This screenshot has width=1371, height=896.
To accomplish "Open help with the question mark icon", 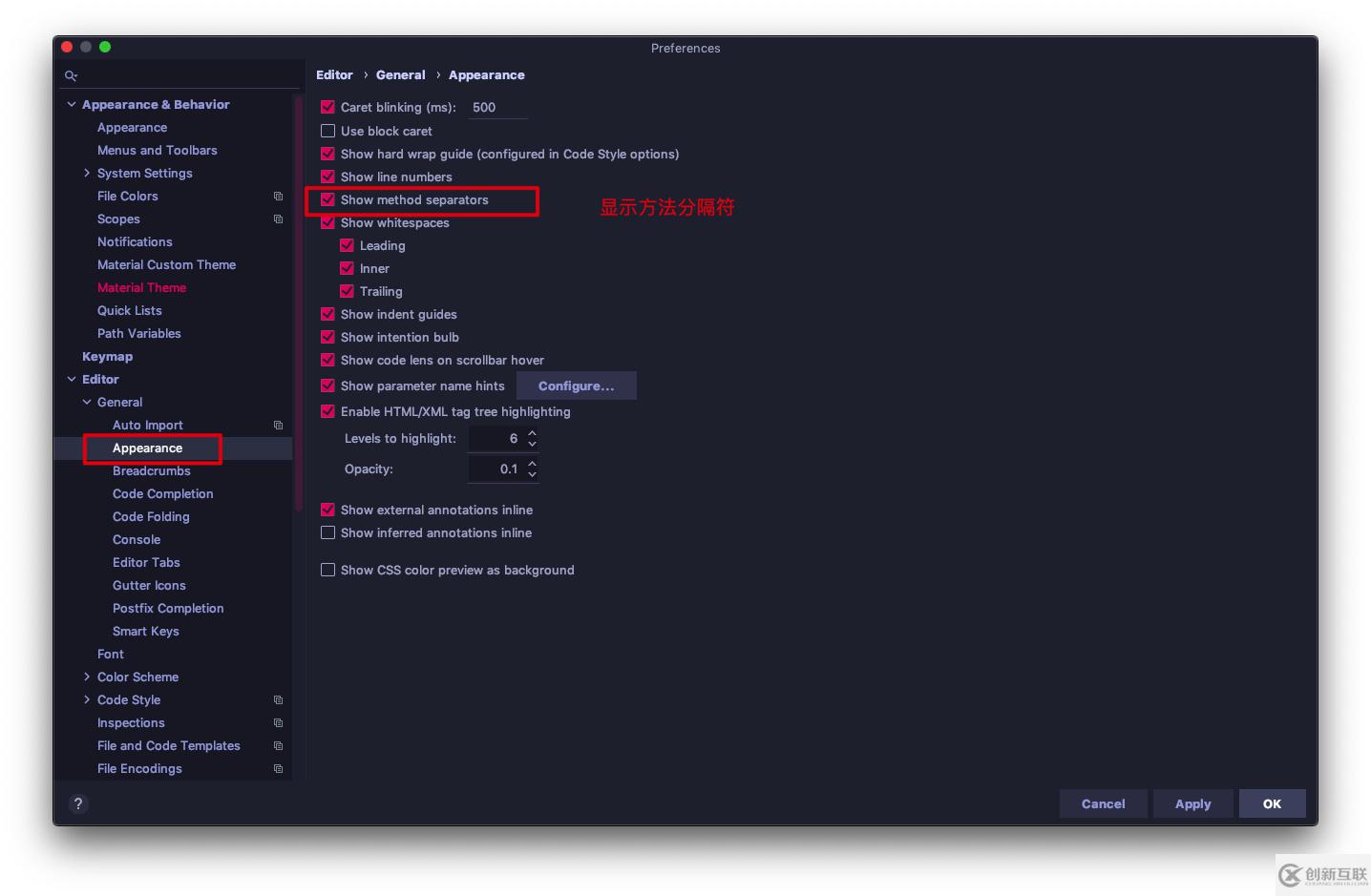I will [78, 803].
